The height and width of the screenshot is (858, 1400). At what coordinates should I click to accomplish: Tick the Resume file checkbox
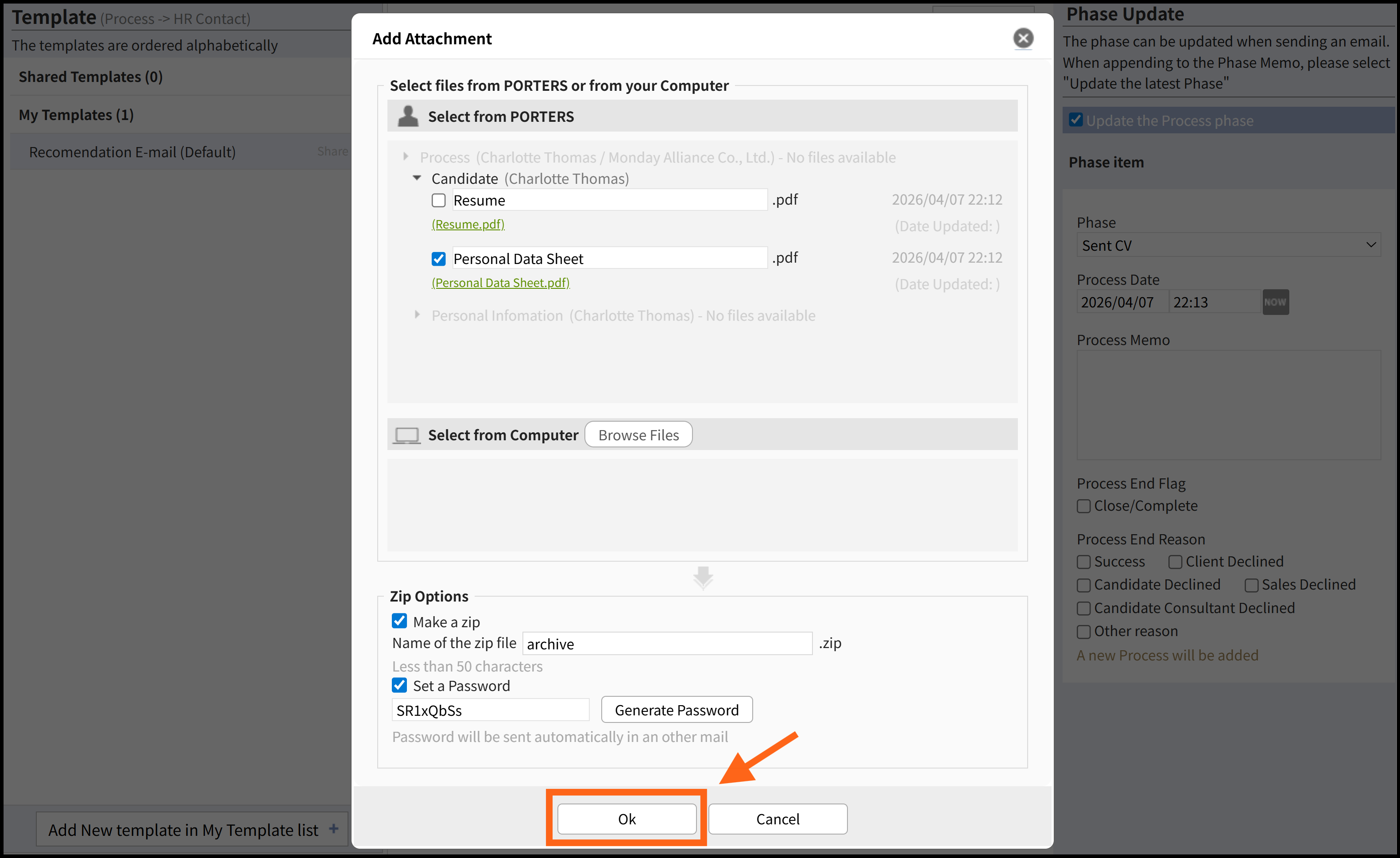click(x=439, y=201)
